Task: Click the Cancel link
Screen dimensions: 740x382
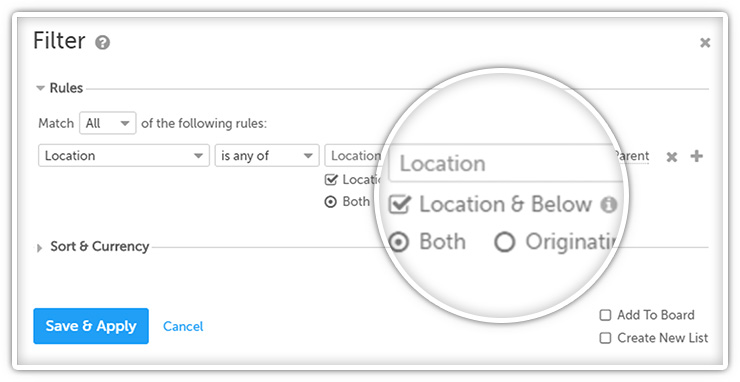Action: coord(183,326)
